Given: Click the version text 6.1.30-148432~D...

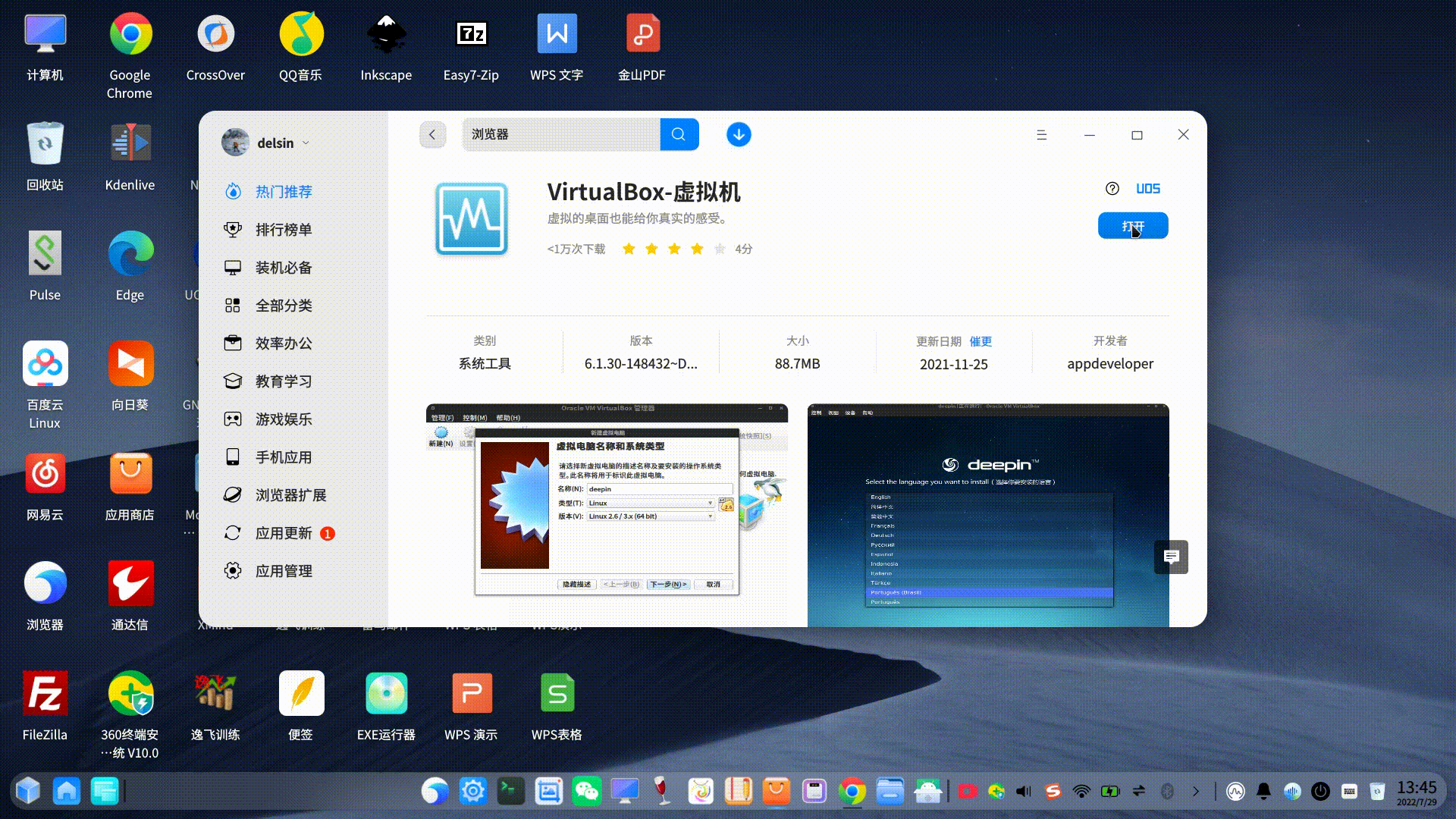Looking at the screenshot, I should coord(641,364).
